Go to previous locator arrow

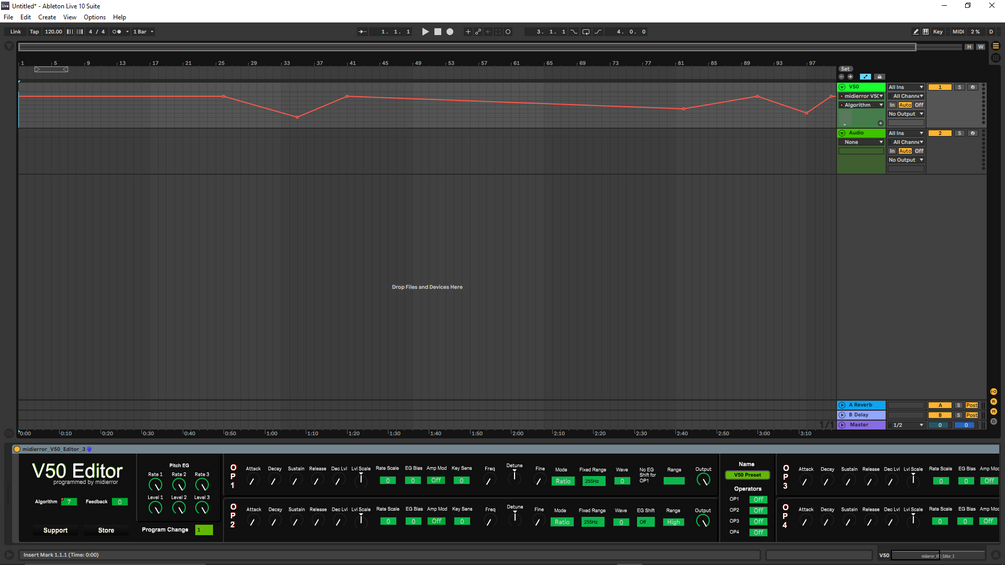pos(842,77)
